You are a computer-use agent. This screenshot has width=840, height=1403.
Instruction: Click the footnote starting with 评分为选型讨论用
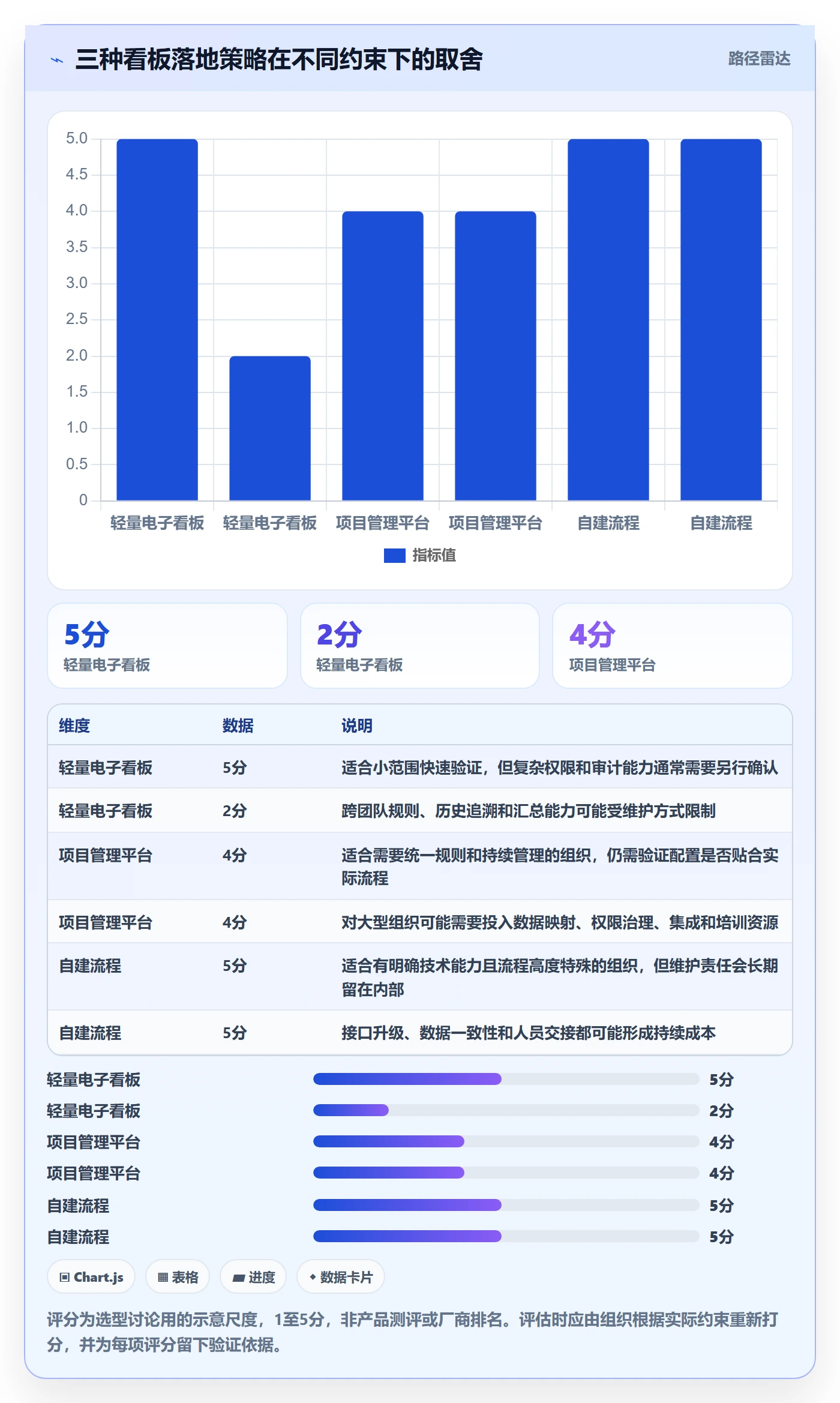click(413, 1332)
